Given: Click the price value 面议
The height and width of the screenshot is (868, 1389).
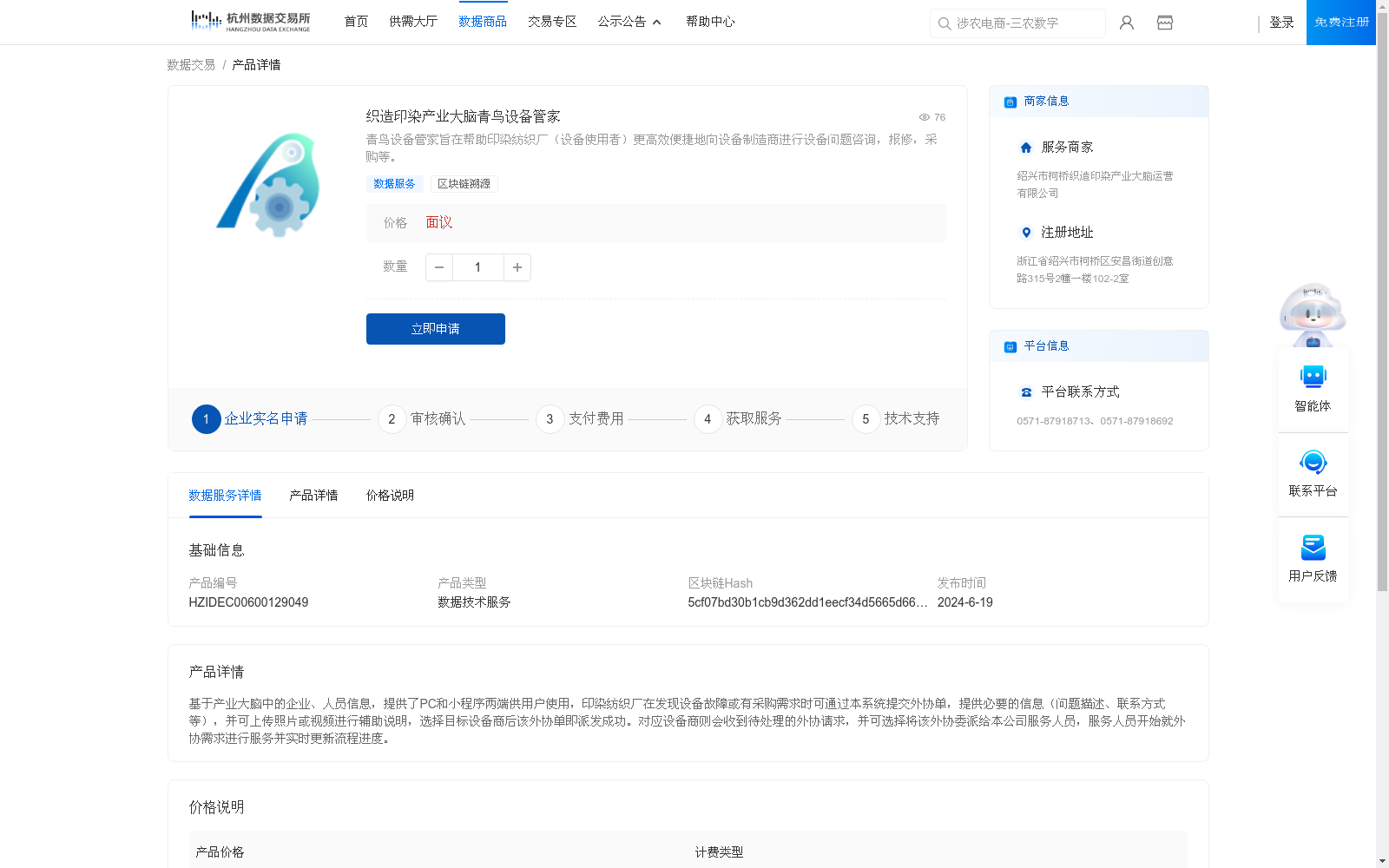Looking at the screenshot, I should [439, 223].
